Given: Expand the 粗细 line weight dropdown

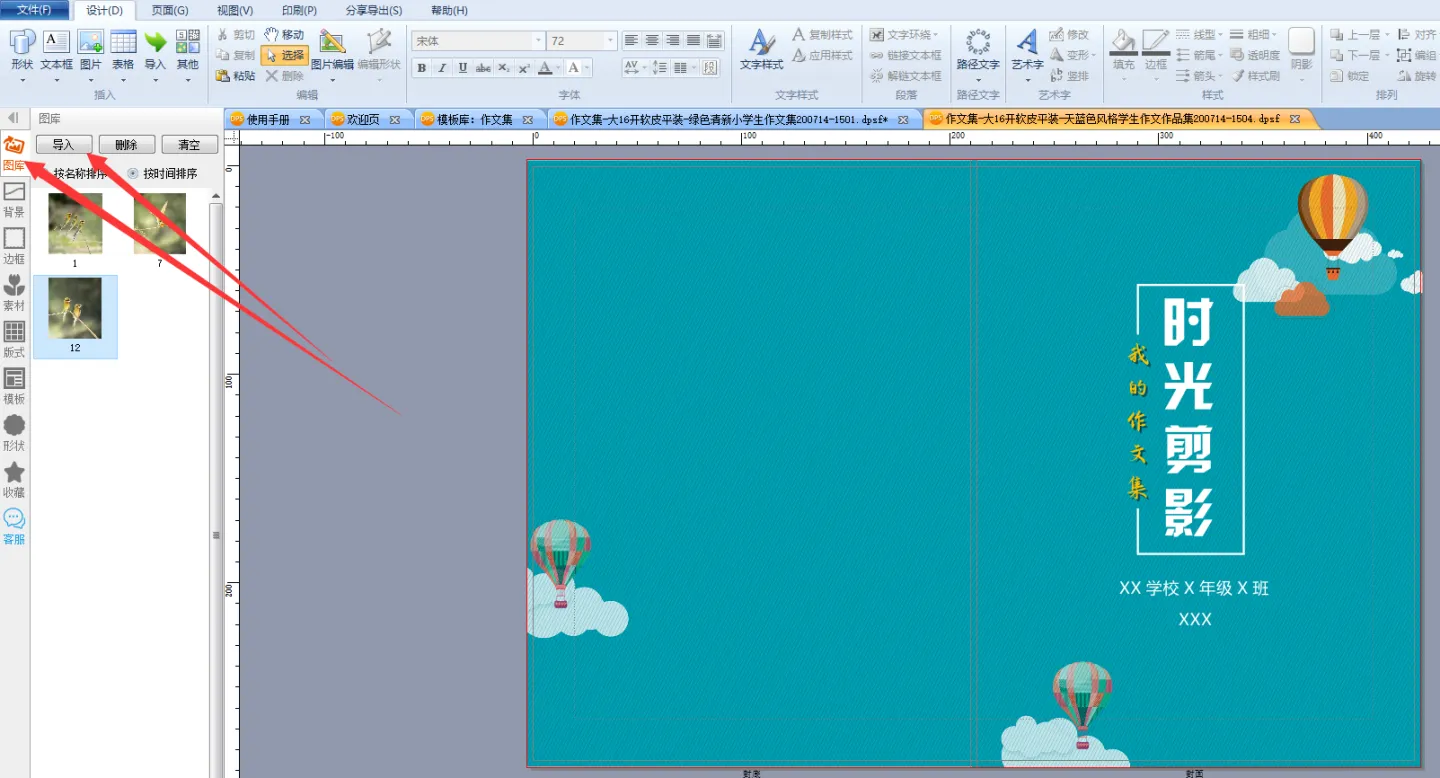Looking at the screenshot, I should point(1275,35).
